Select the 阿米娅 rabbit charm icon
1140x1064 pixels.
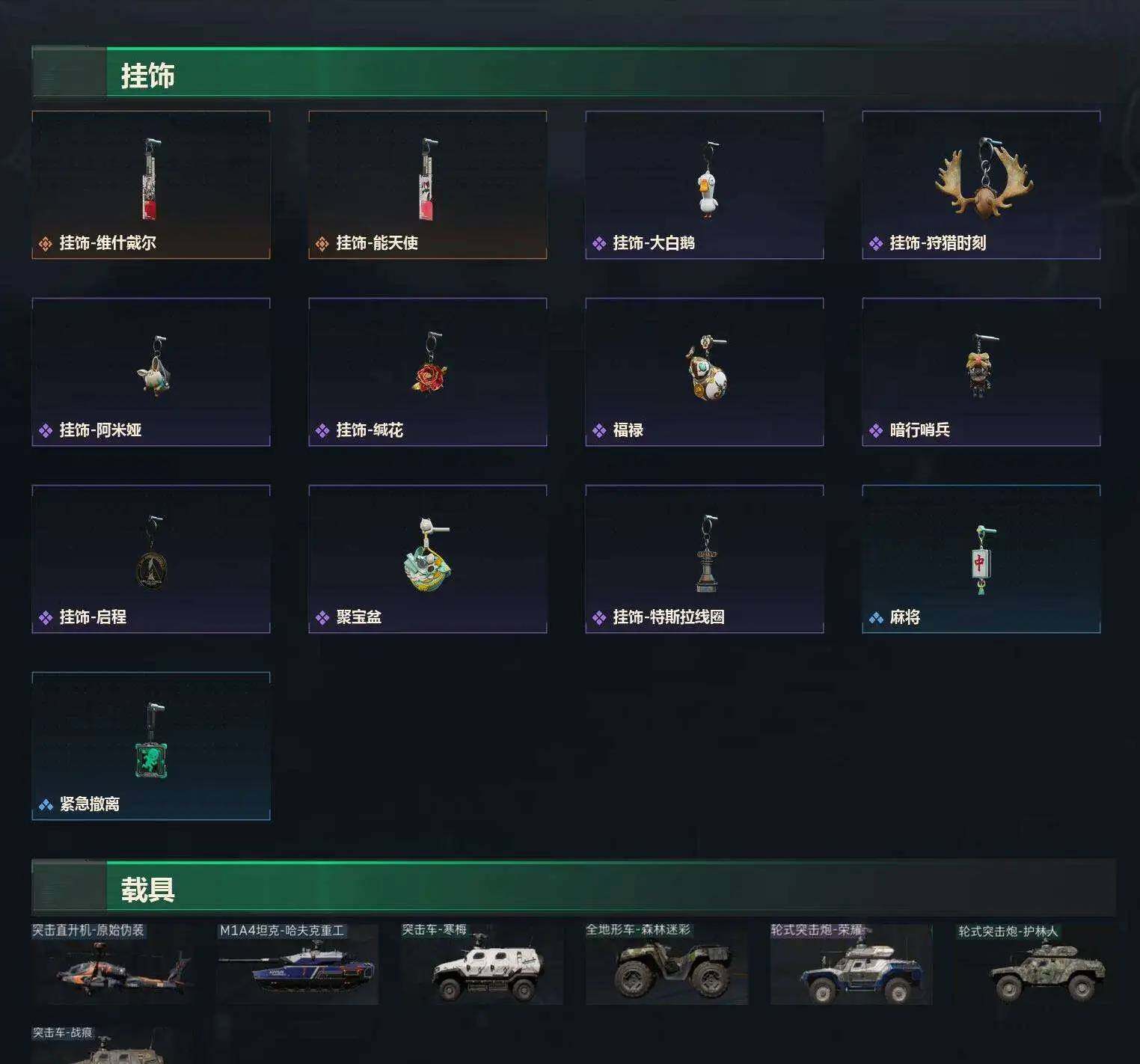click(x=154, y=367)
